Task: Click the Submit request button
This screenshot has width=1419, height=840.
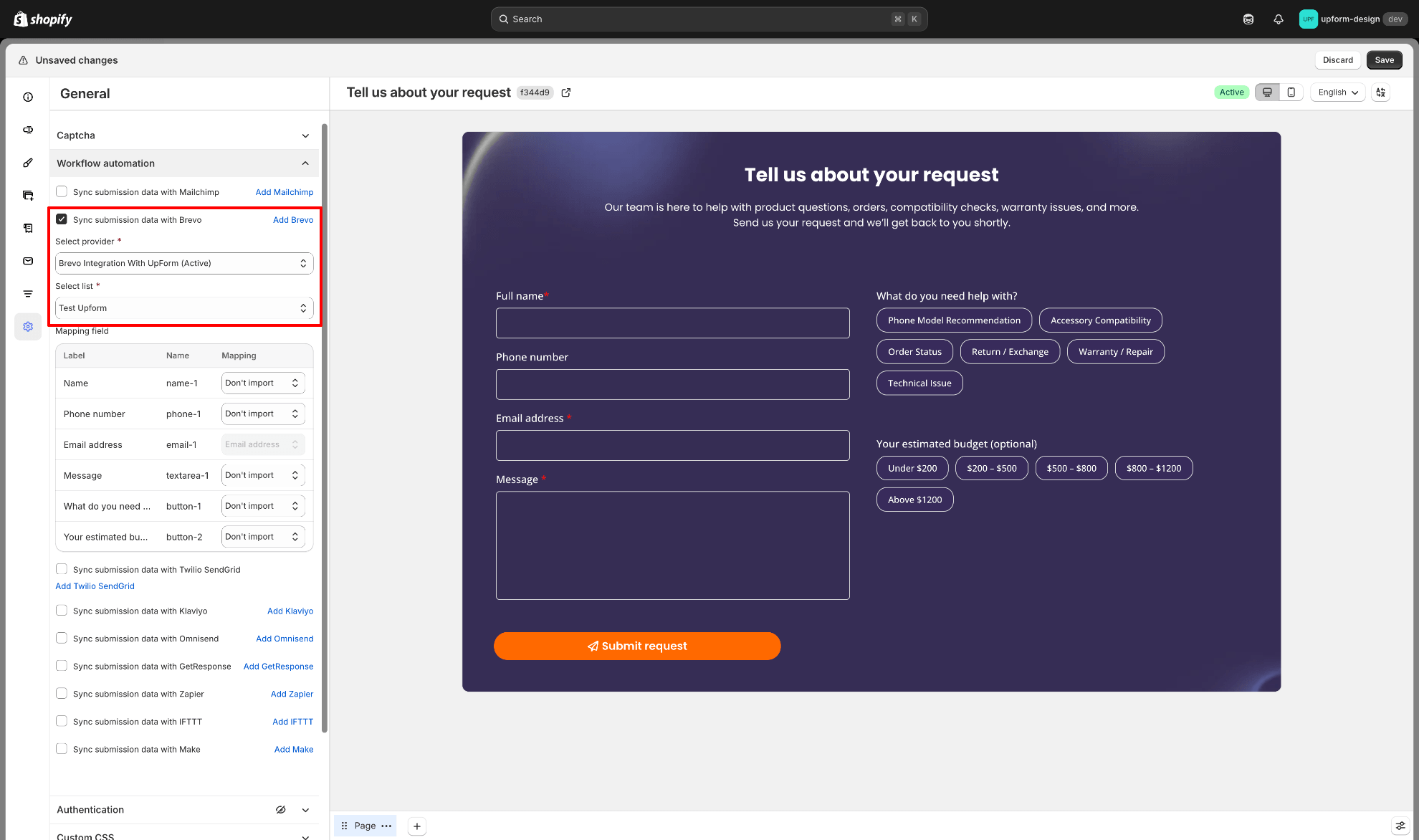Action: click(637, 646)
